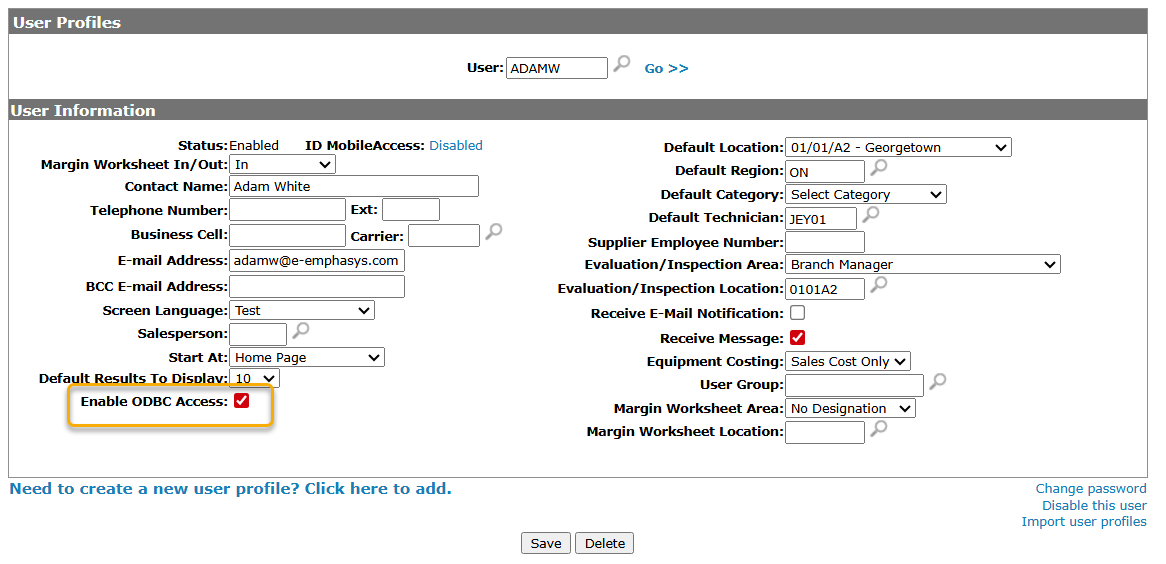This screenshot has width=1166, height=564.
Task: Click the Change password link
Action: point(1090,489)
